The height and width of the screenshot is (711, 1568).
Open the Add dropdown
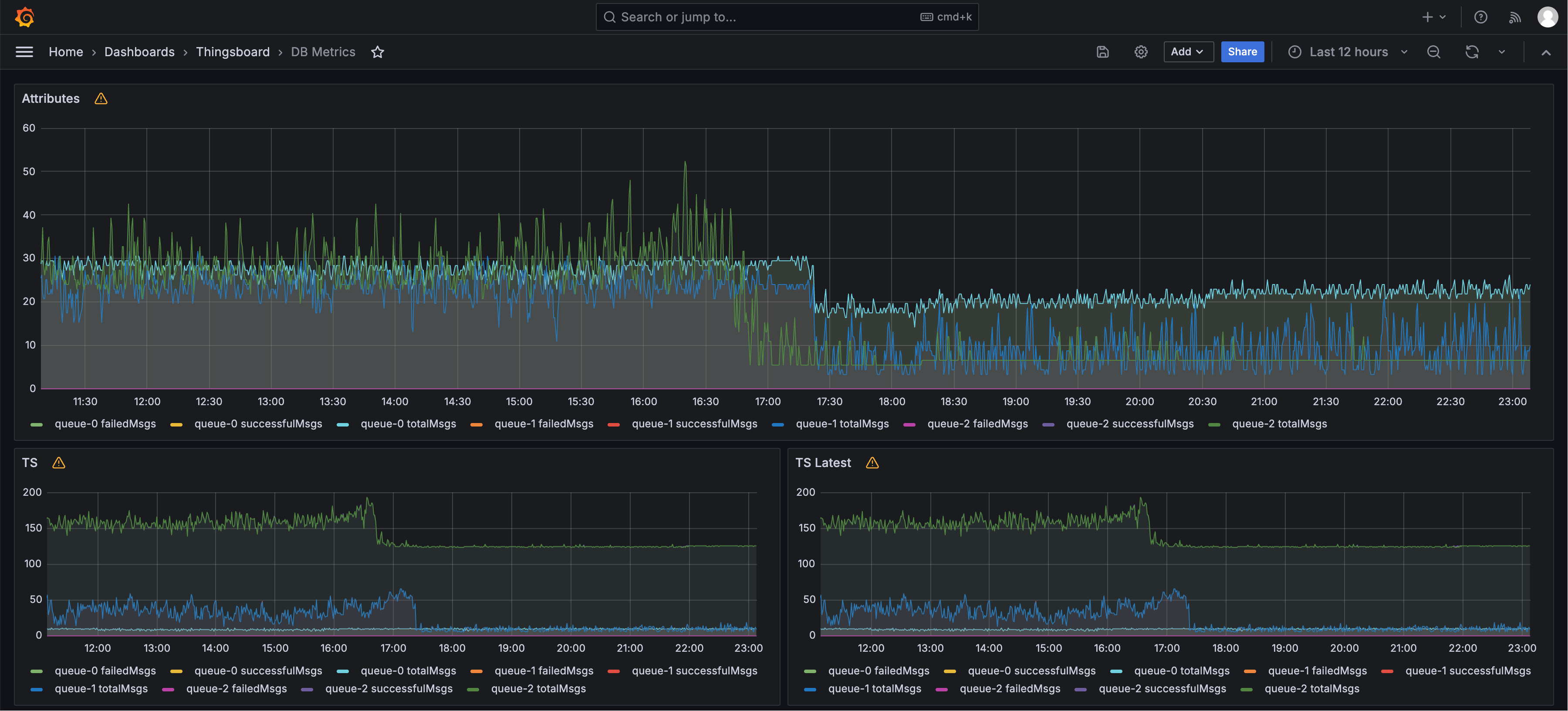[1188, 52]
